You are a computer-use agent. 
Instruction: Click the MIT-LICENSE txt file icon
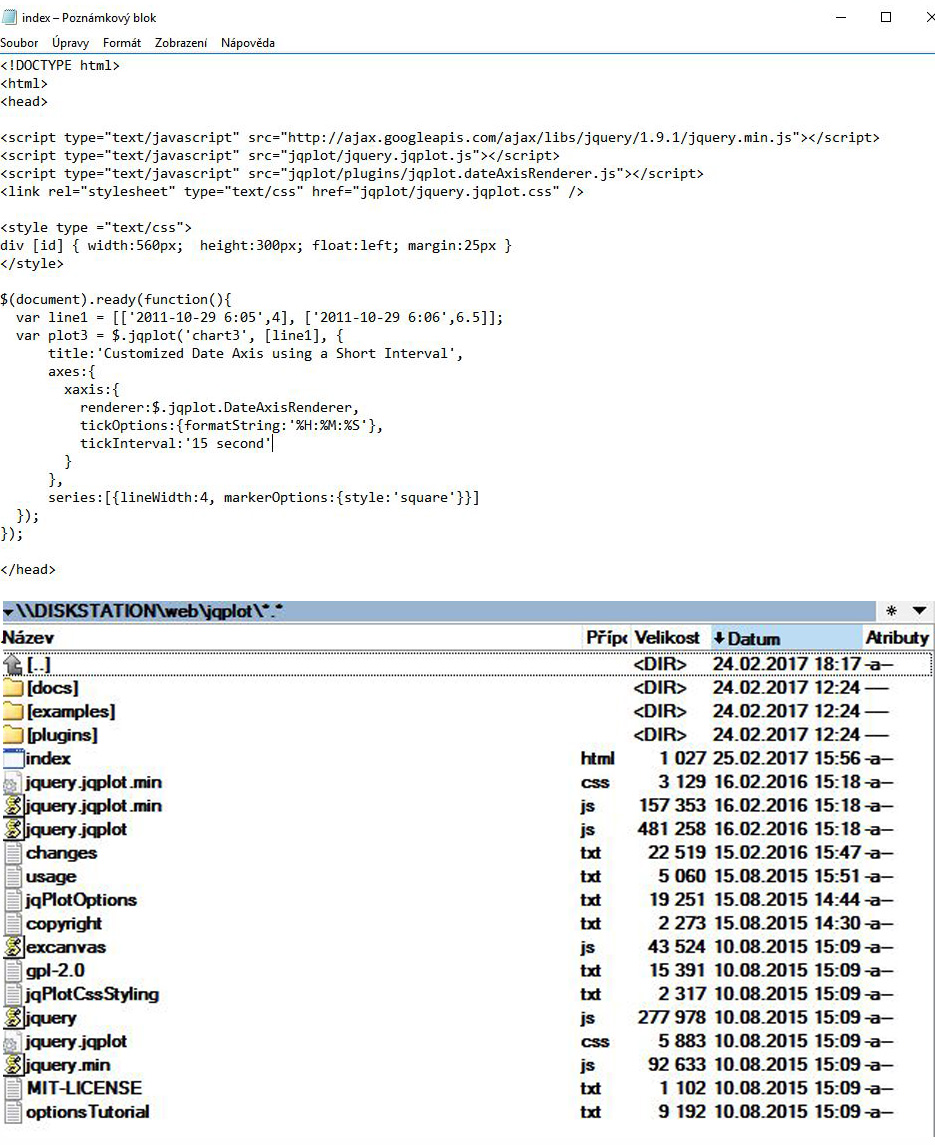click(x=12, y=1089)
